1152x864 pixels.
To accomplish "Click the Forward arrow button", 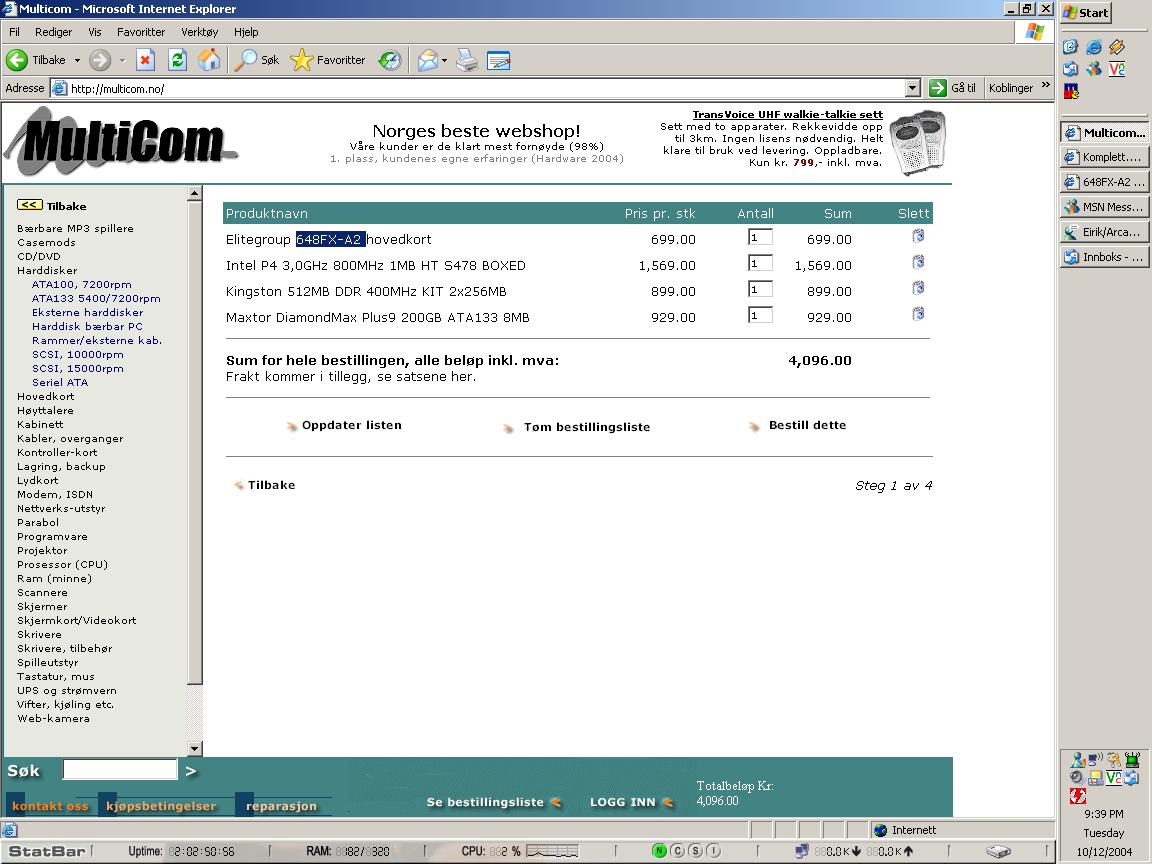I will pyautogui.click(x=100, y=60).
